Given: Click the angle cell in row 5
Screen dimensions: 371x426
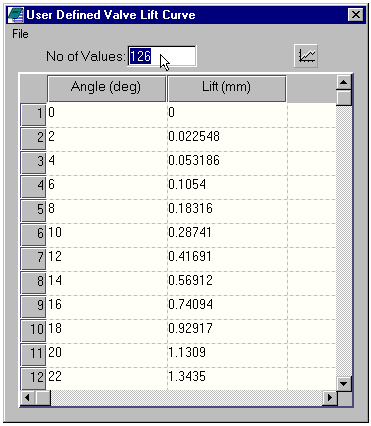Looking at the screenshot, I should (x=107, y=210).
